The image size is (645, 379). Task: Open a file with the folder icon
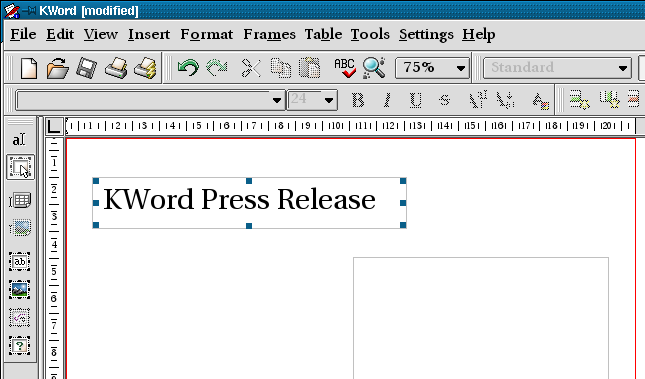[x=57, y=68]
